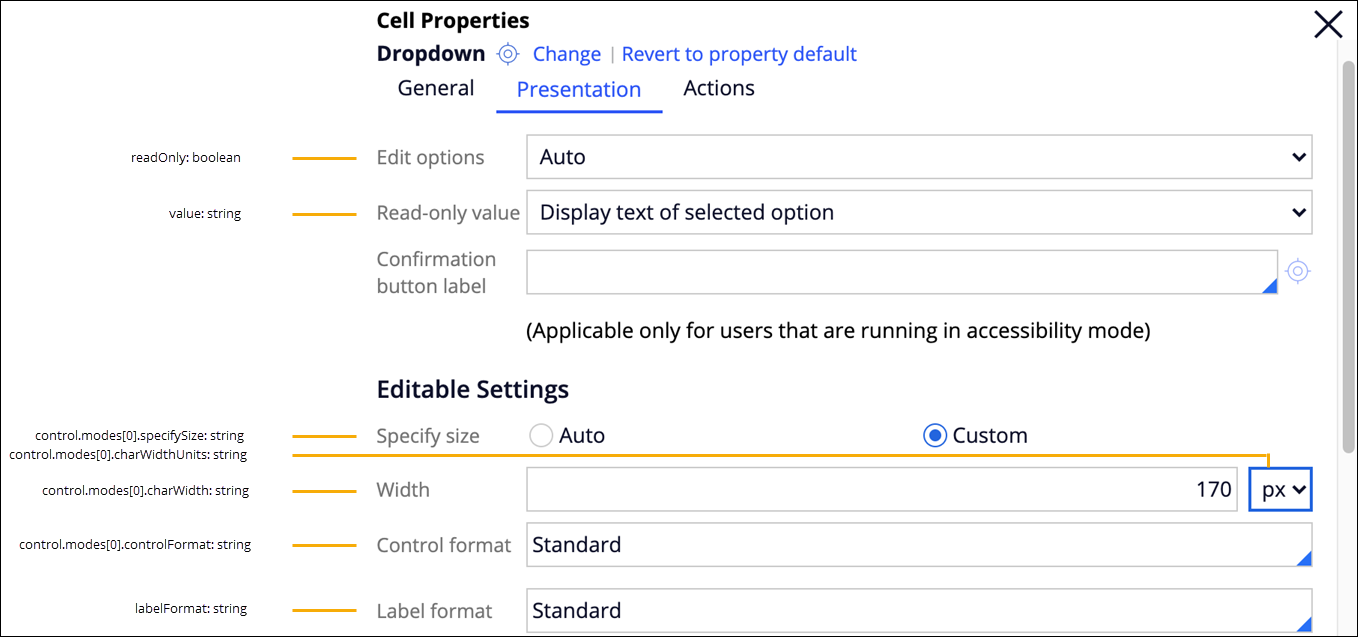Screen dimensions: 1358x637
Task: Click the target icon beside Confirmation button label field
Action: click(x=1297, y=271)
